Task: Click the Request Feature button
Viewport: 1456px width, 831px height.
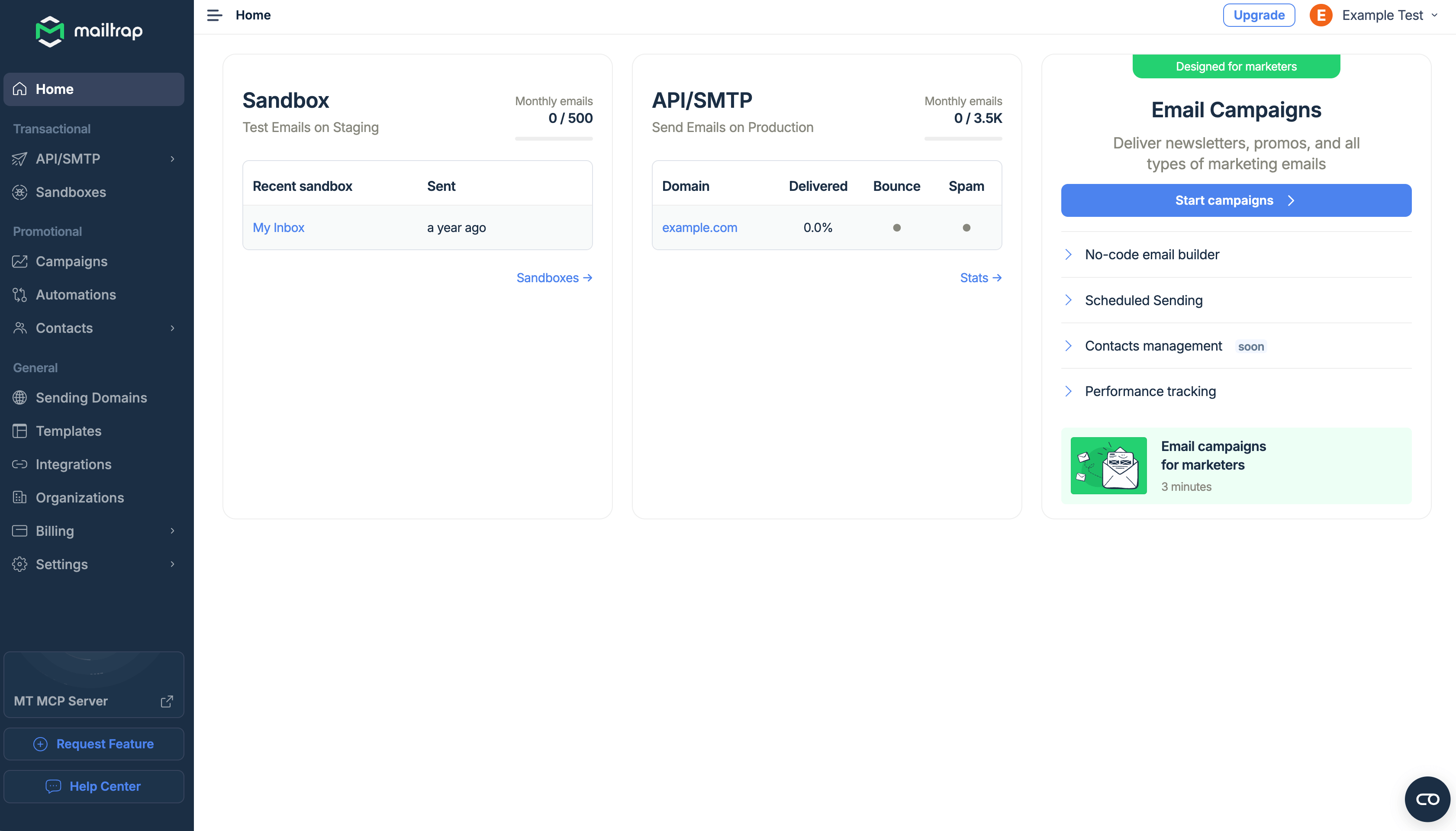Action: [93, 744]
